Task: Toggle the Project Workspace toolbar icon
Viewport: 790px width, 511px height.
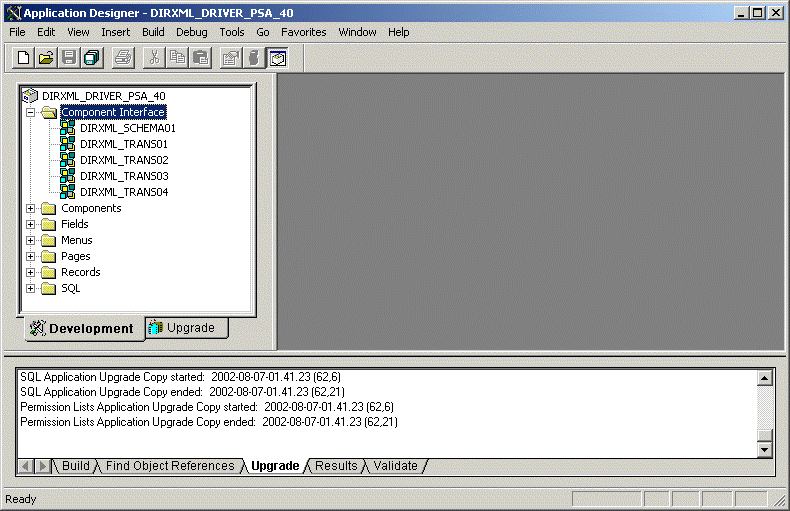Action: click(277, 57)
